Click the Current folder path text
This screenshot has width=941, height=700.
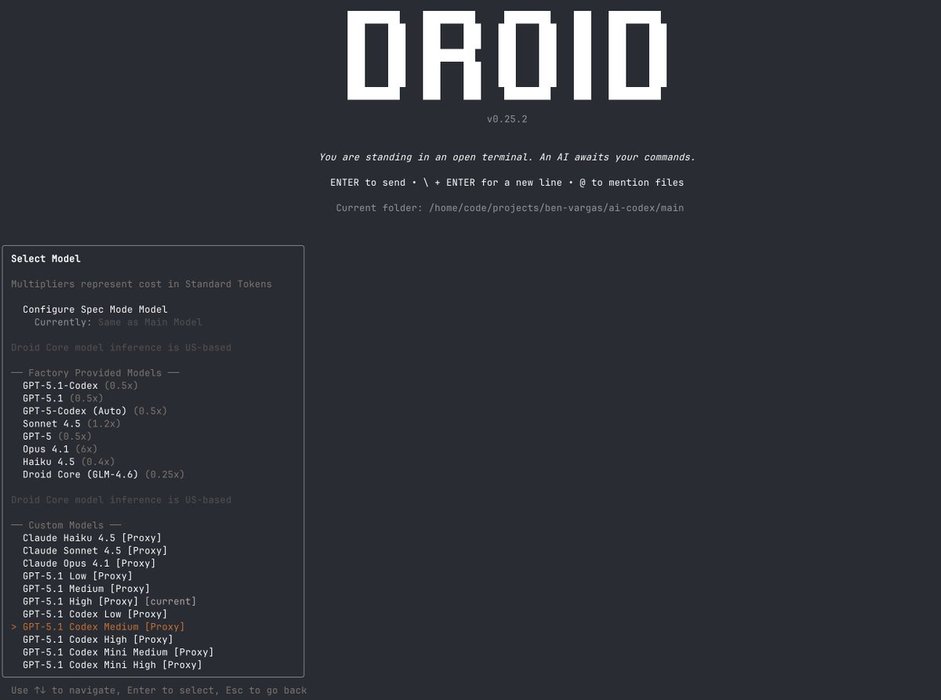click(510, 208)
